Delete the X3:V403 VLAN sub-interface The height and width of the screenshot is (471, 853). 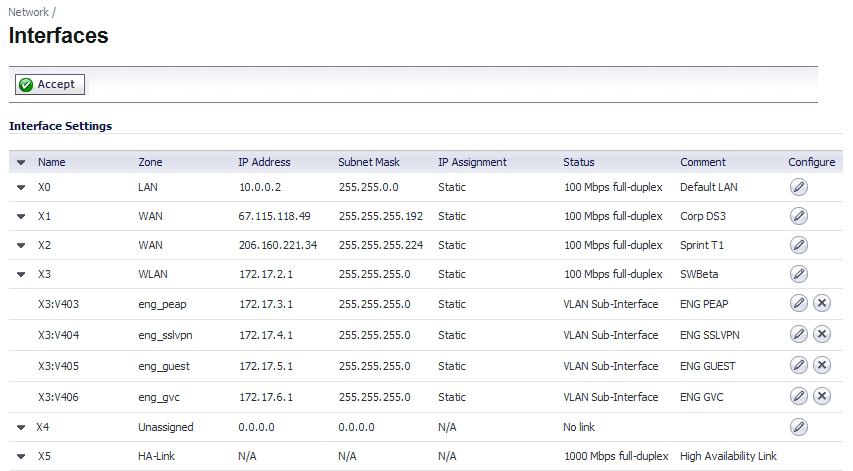tap(822, 303)
